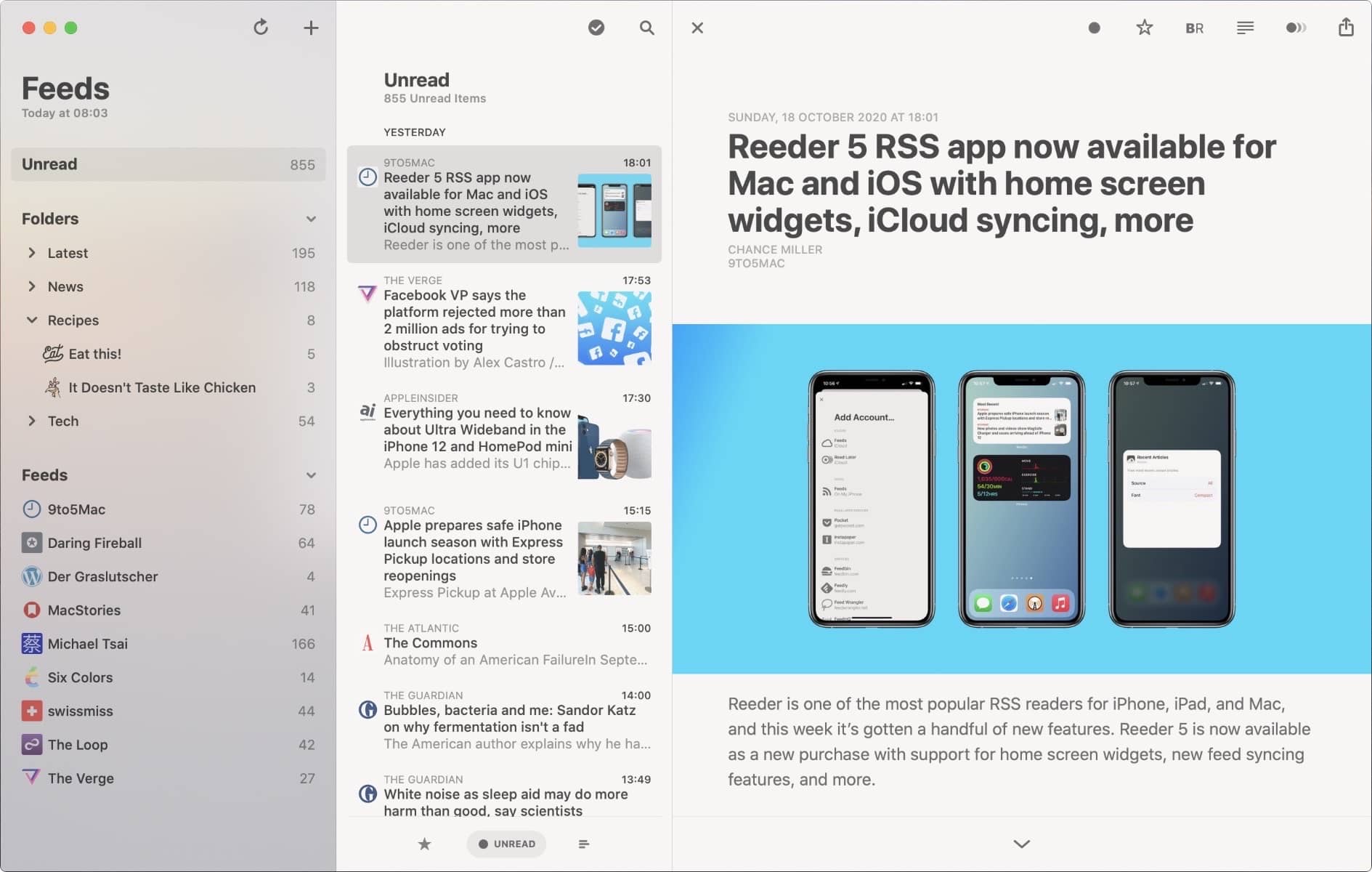Image resolution: width=1372 pixels, height=872 pixels.
Task: Collapse the Feeds section in the sidebar
Action: click(311, 475)
